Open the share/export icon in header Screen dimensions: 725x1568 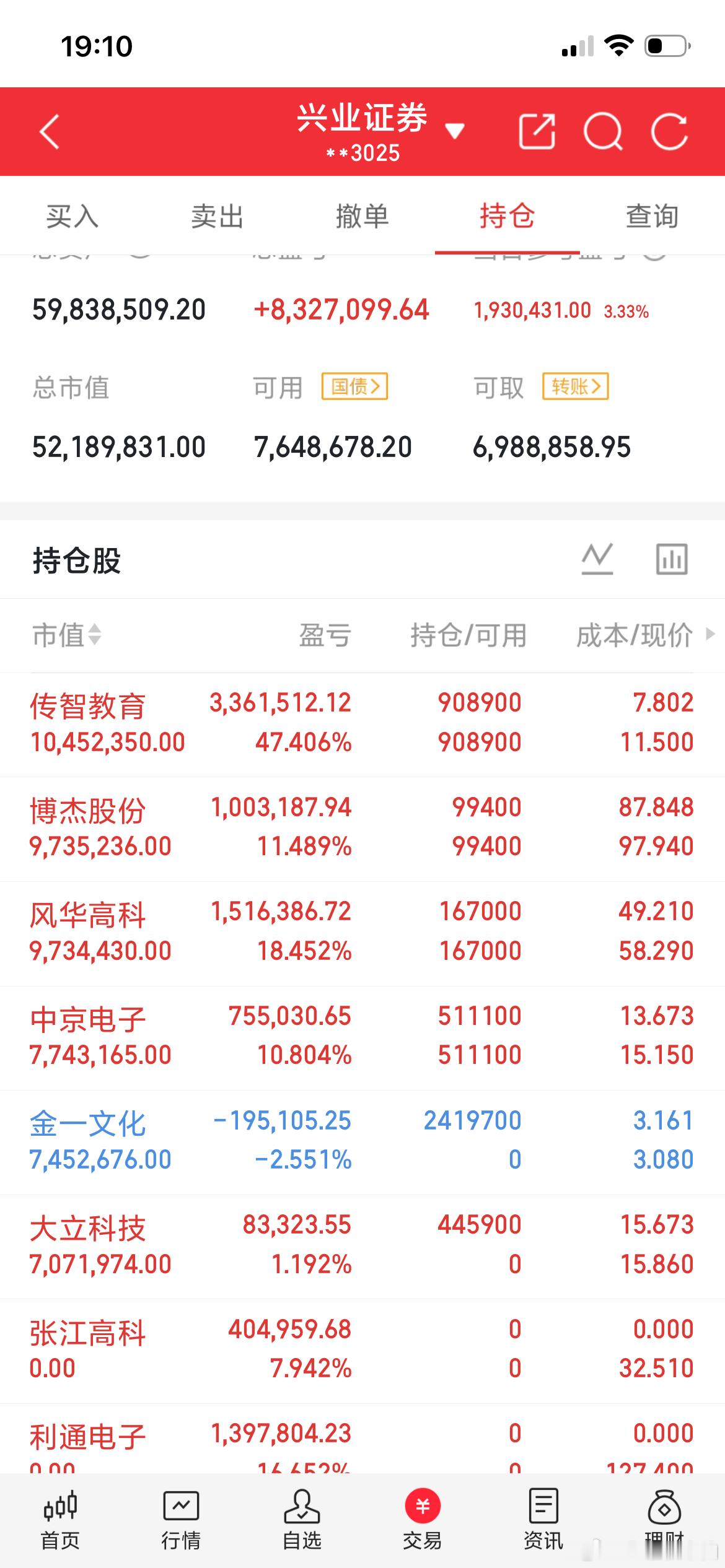[x=537, y=131]
